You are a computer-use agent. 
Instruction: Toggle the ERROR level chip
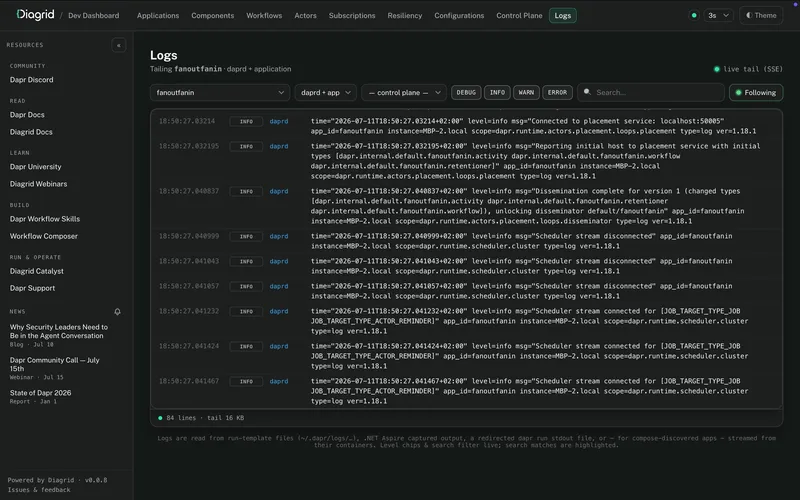(x=557, y=92)
